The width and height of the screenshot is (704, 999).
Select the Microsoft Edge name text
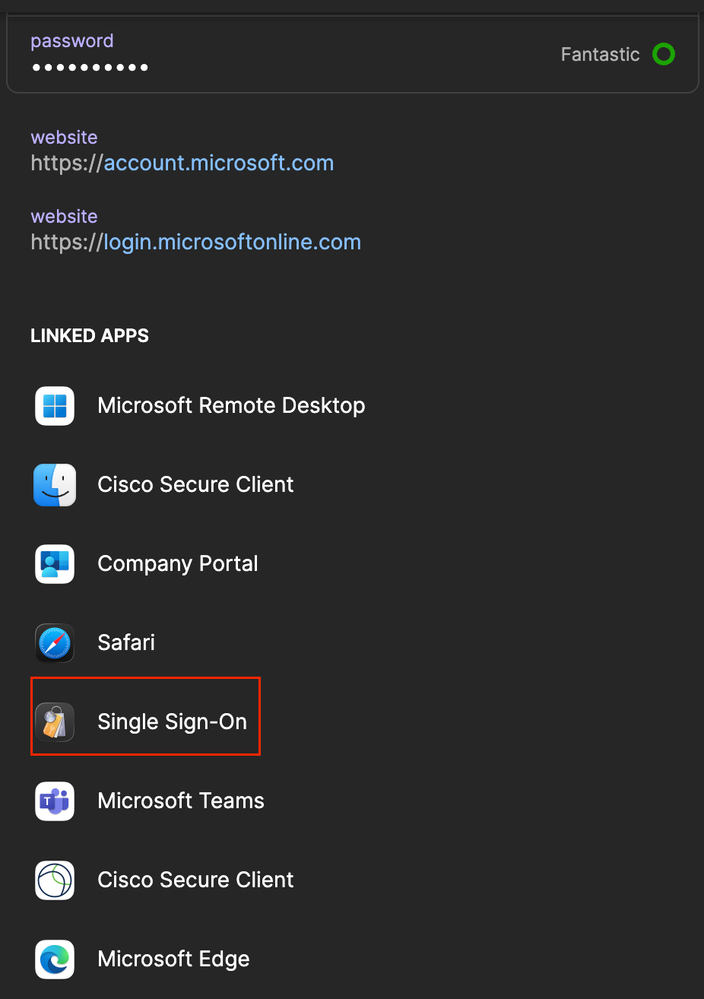point(174,959)
